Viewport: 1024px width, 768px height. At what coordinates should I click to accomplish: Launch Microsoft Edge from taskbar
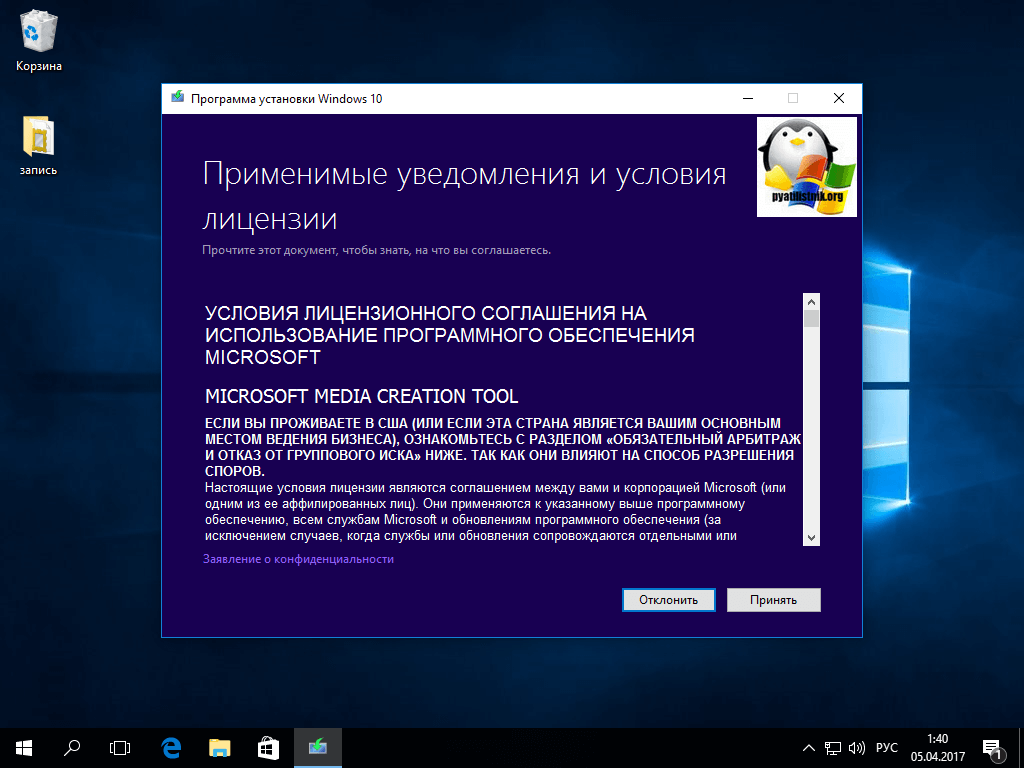(171, 748)
